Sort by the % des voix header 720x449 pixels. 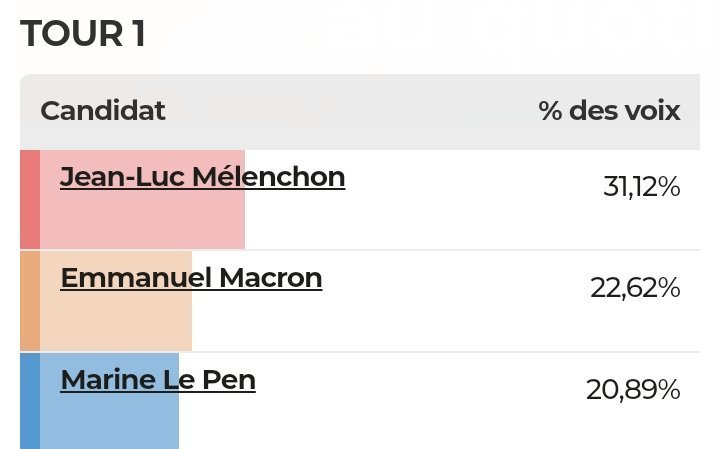pyautogui.click(x=609, y=110)
